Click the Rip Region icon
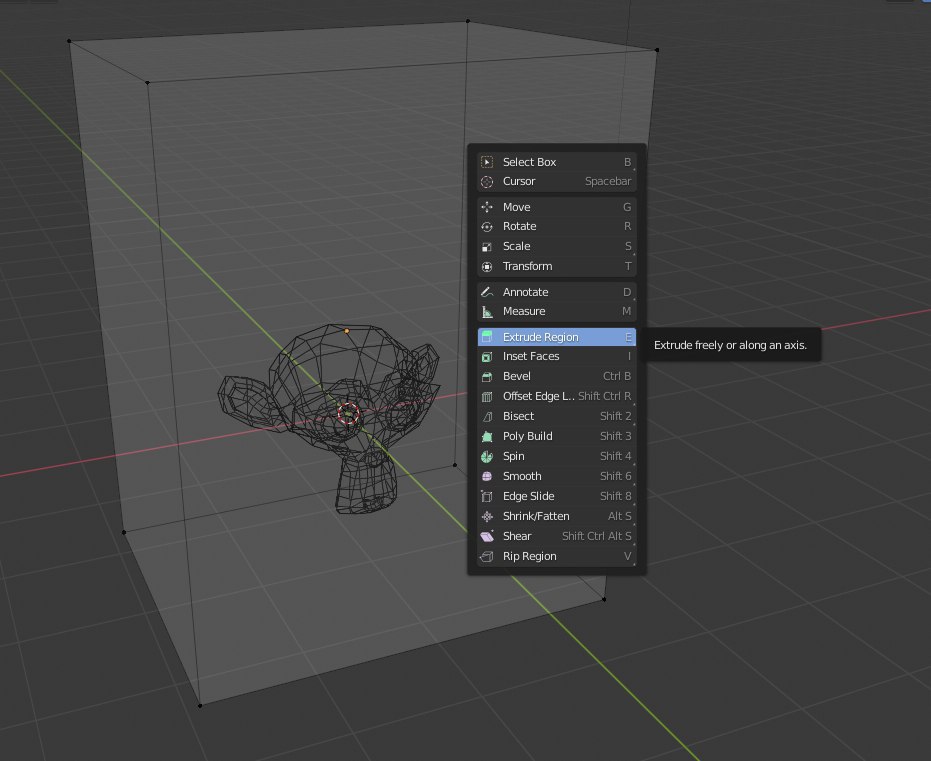The width and height of the screenshot is (931, 761). pos(487,557)
